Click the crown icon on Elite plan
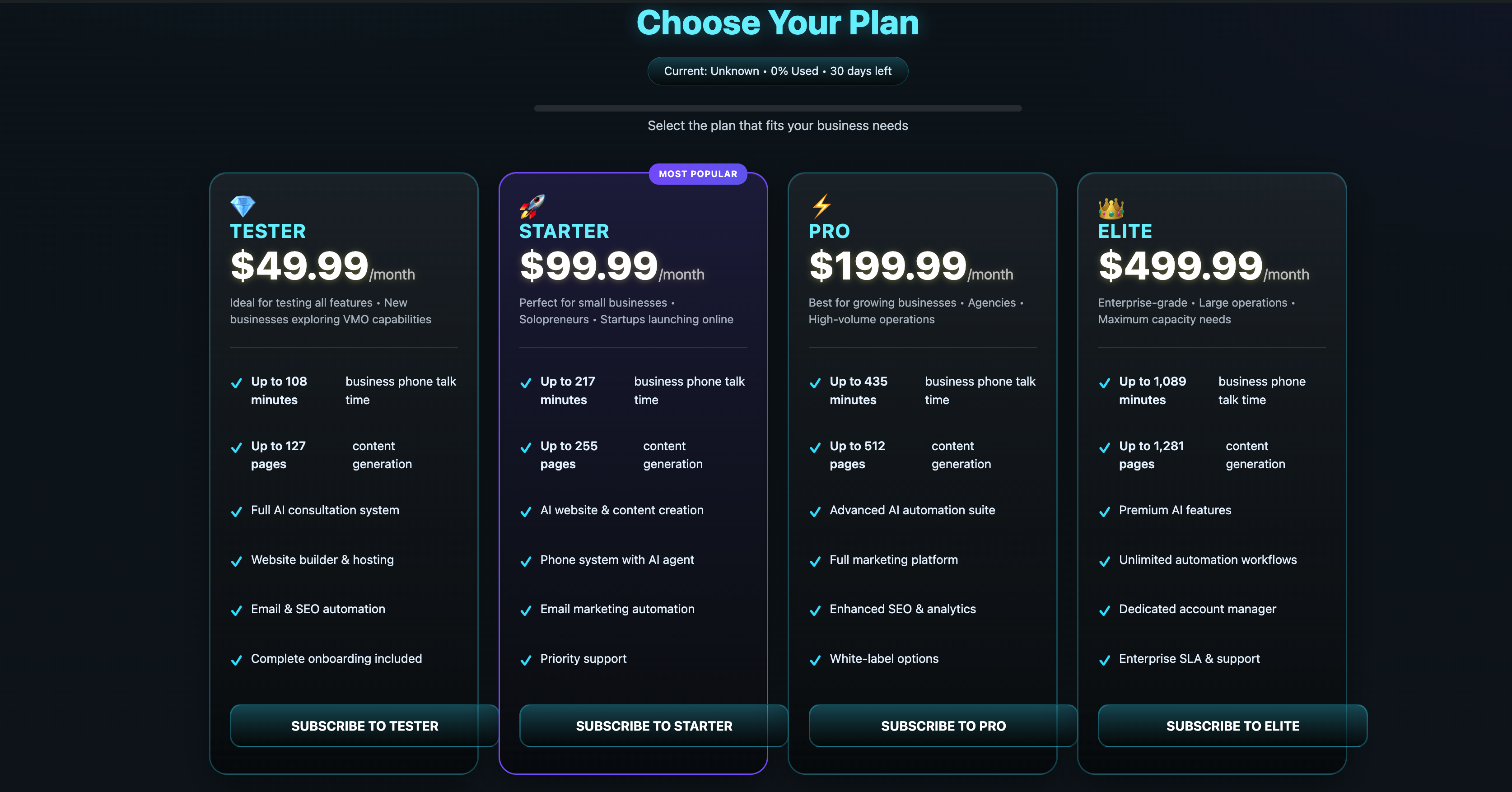This screenshot has width=1512, height=792. point(1111,208)
